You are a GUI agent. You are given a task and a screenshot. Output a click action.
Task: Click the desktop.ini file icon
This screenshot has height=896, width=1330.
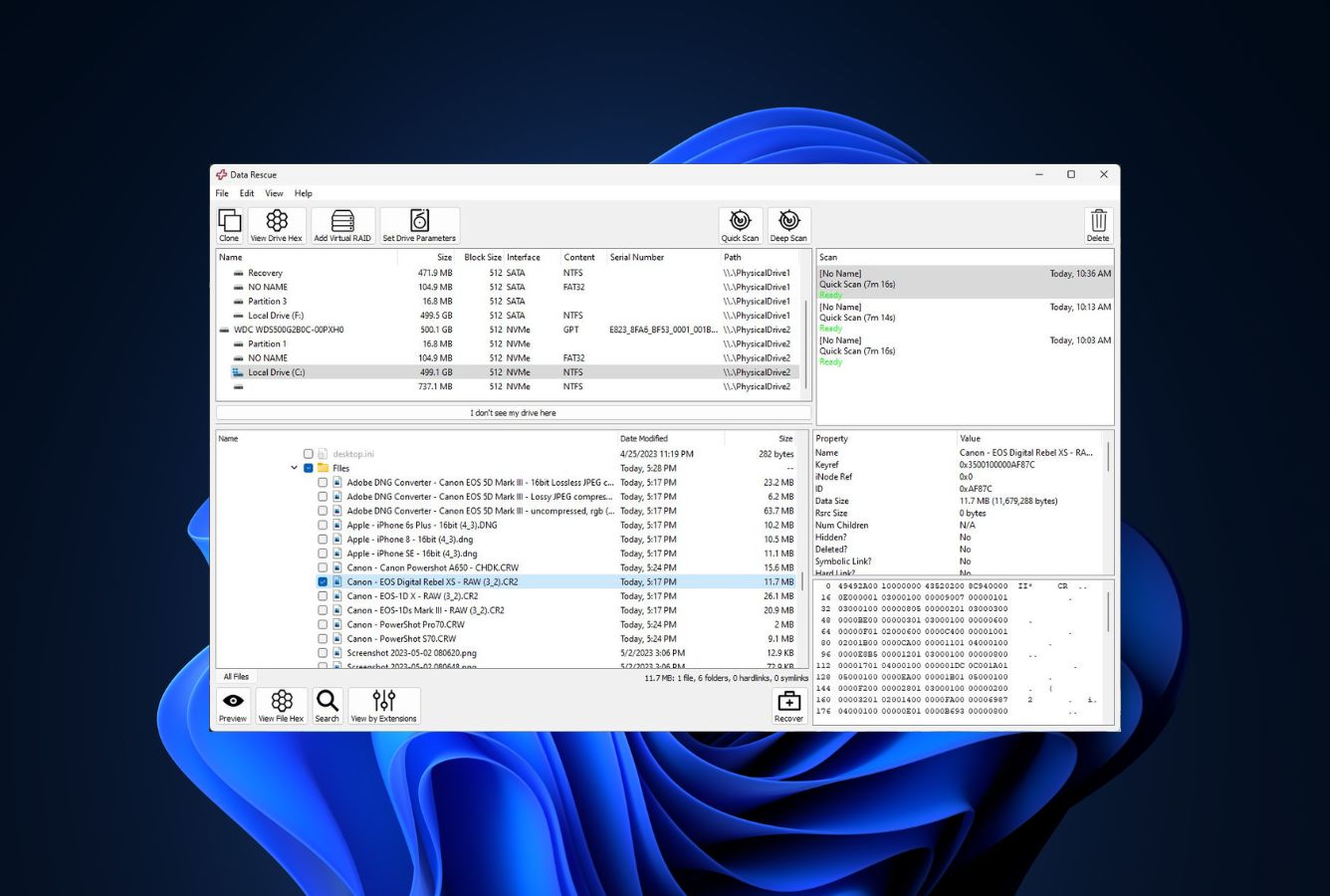pyautogui.click(x=323, y=454)
